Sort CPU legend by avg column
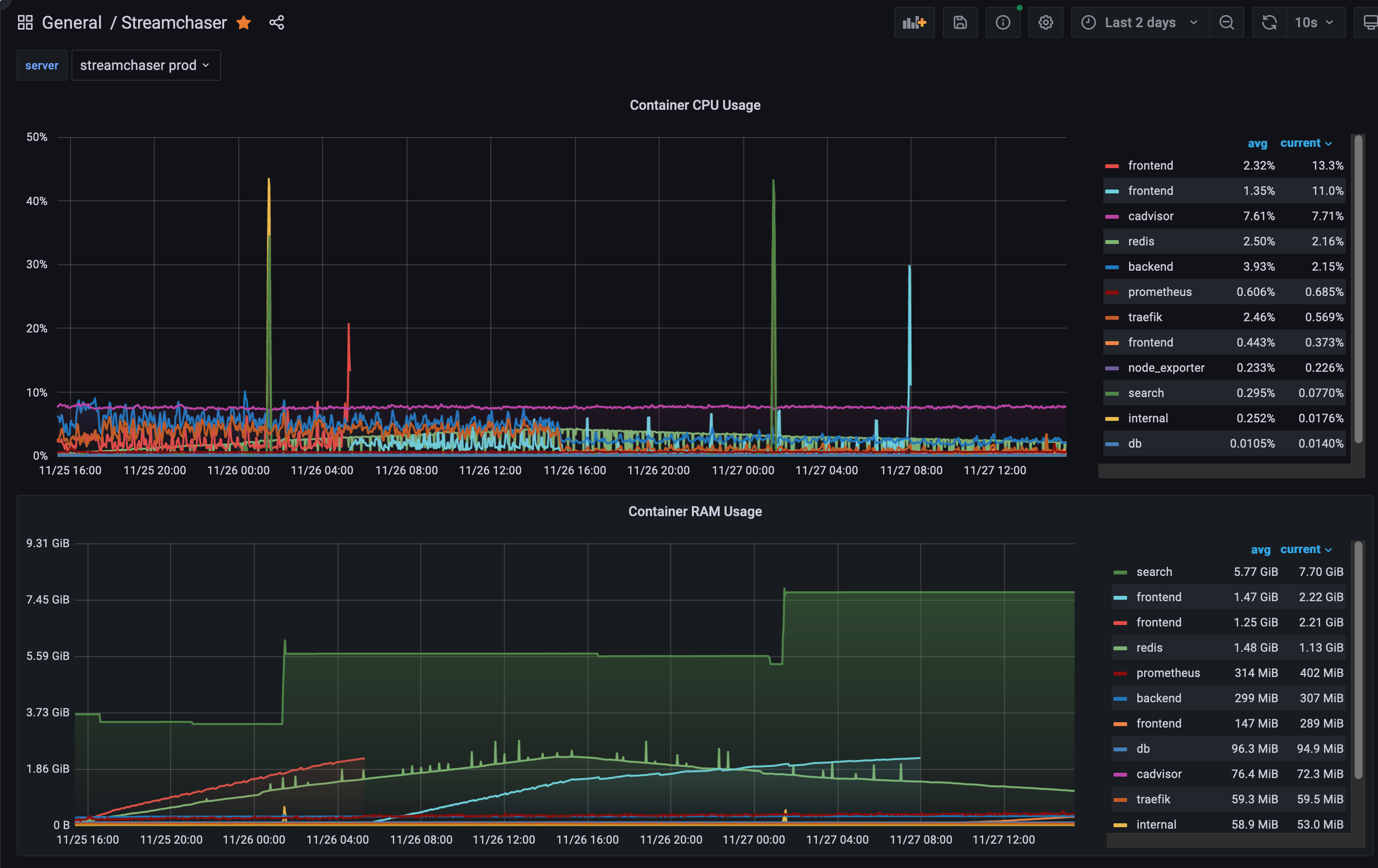Viewport: 1378px width, 868px height. (1257, 143)
